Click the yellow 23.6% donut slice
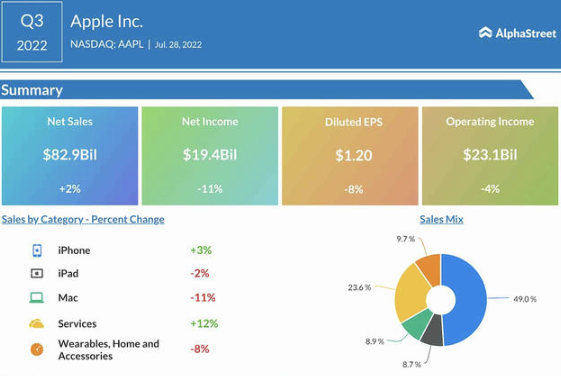Image resolution: width=561 pixels, height=376 pixels. click(x=411, y=293)
